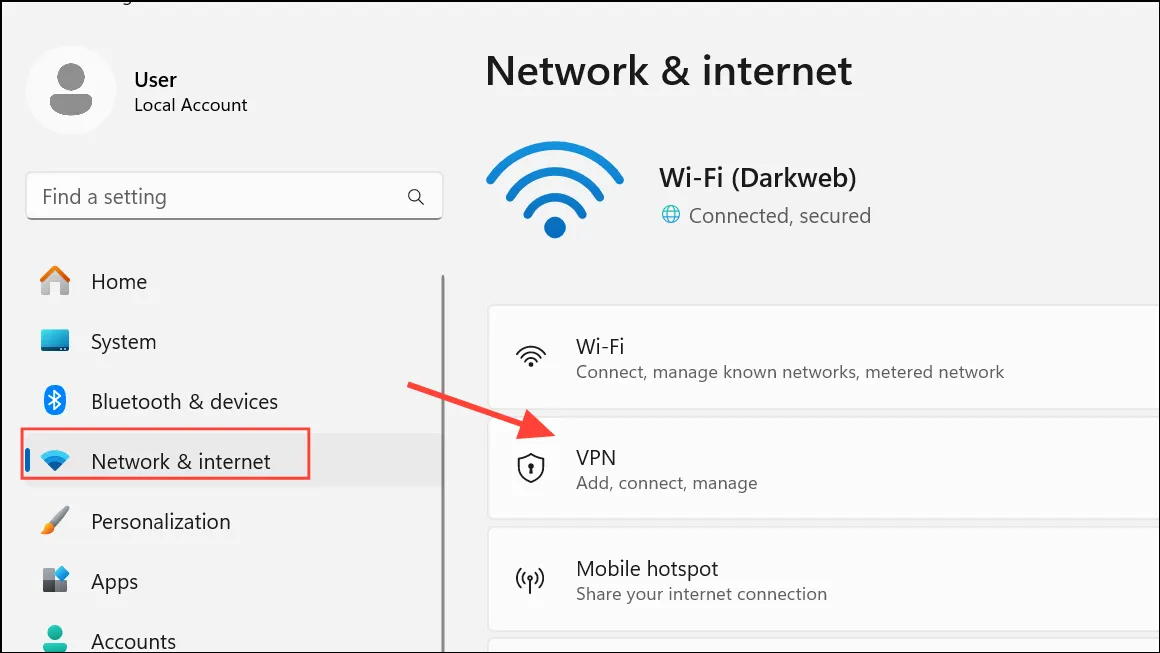Click the search magnifier icon

click(x=416, y=197)
